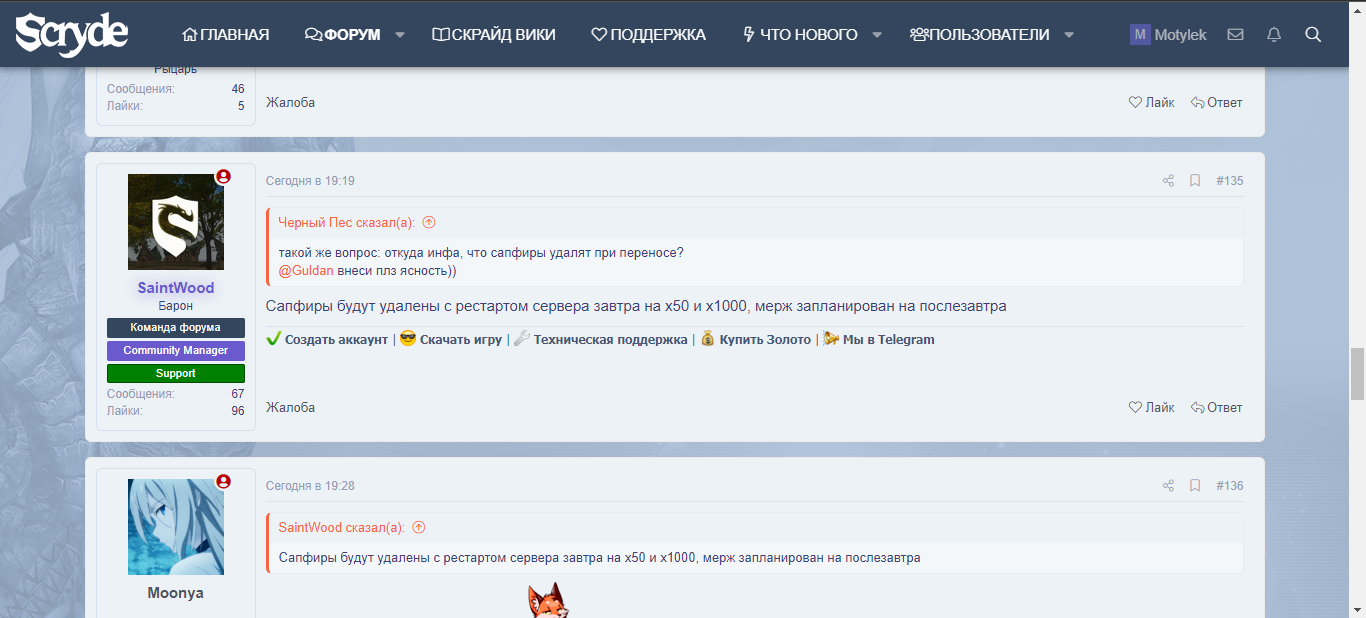Open the Скачать игру signature link

click(x=460, y=340)
